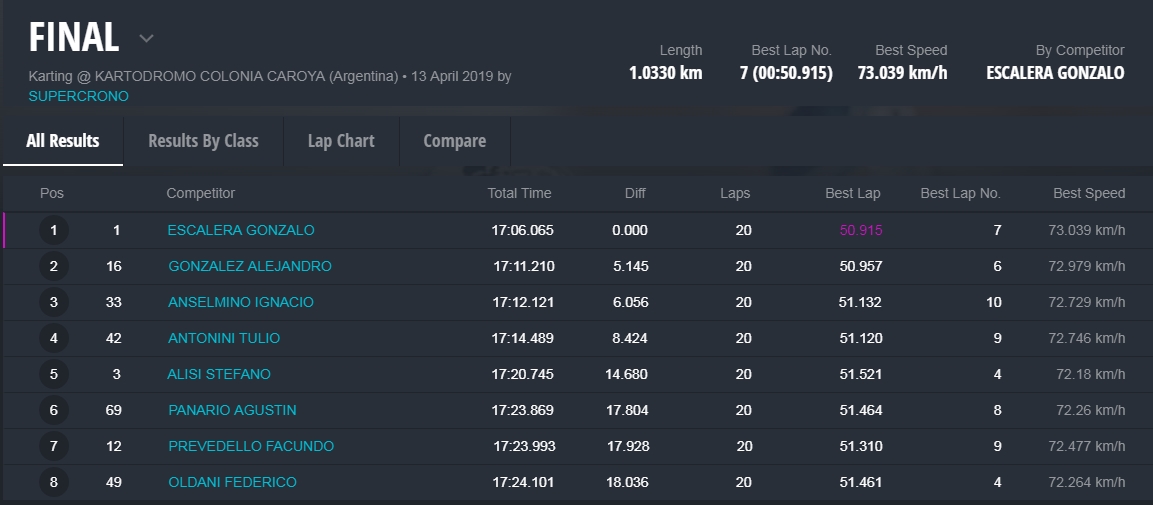The image size is (1153, 505).
Task: Click the Pos column header
Action: [52, 193]
